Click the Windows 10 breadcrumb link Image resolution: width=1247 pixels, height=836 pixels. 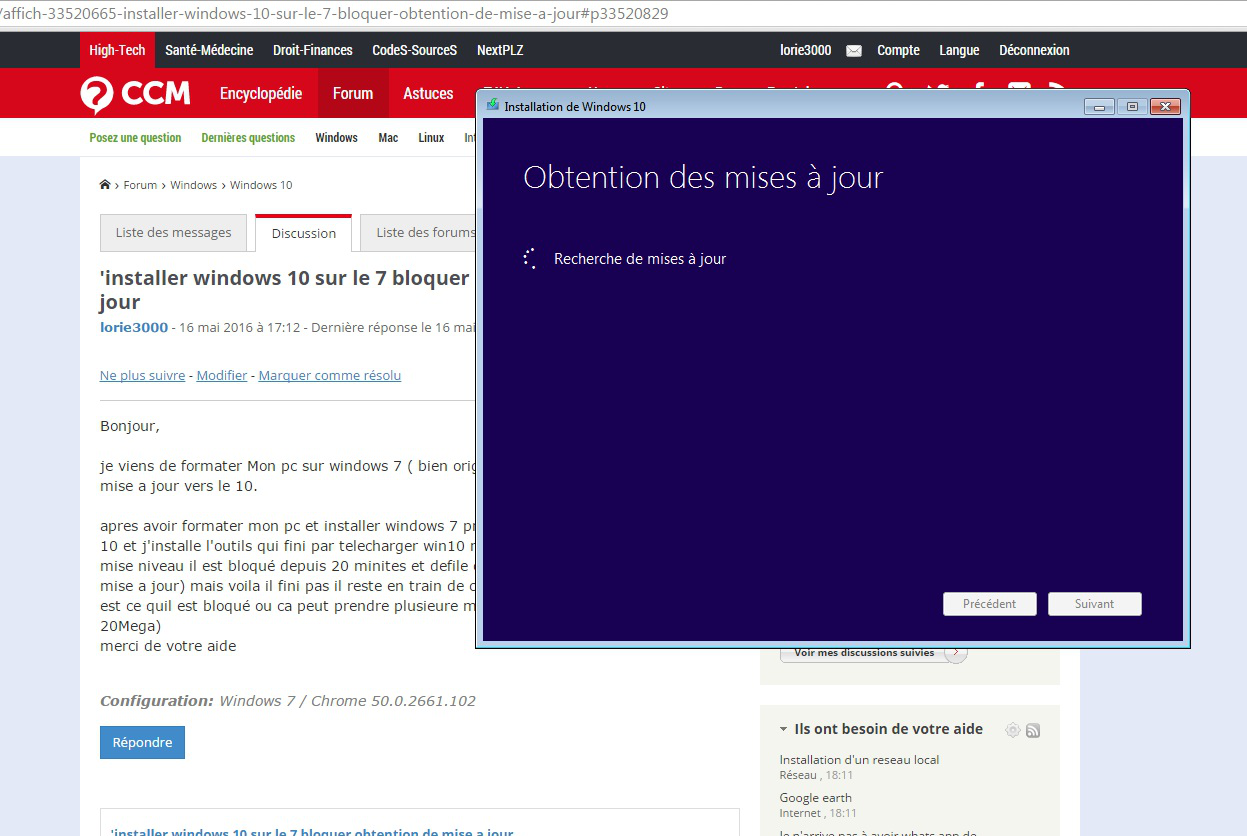click(261, 185)
